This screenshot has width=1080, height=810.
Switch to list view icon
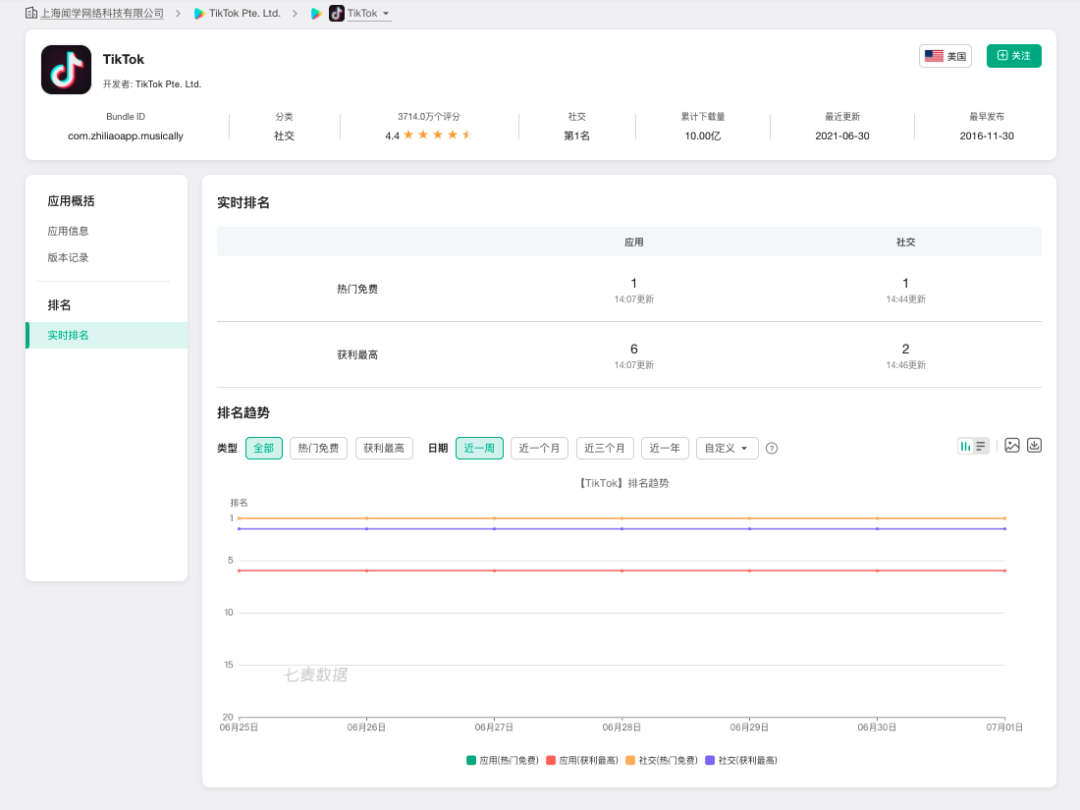[x=981, y=446]
